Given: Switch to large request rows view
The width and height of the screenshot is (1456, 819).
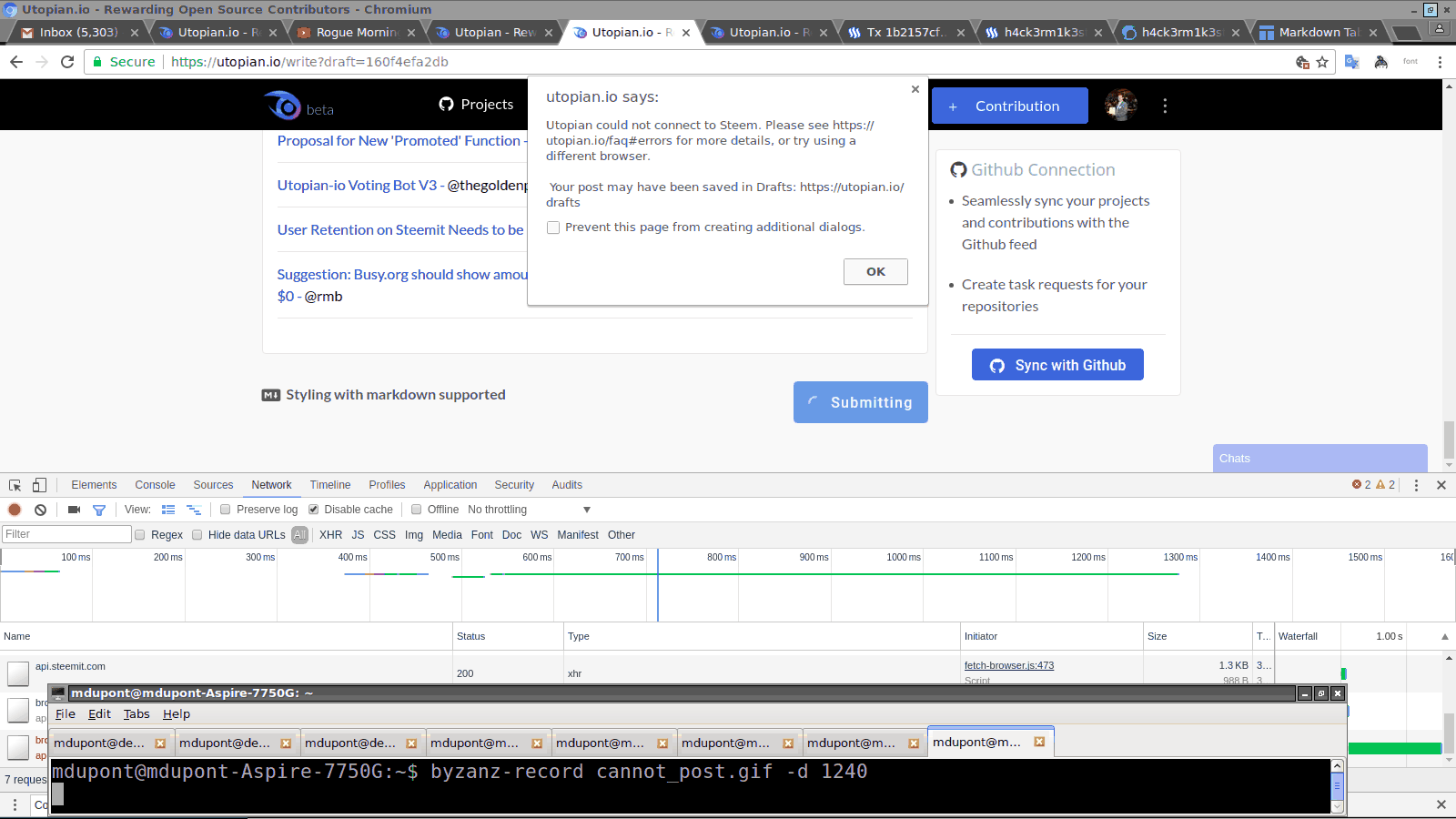Looking at the screenshot, I should [168, 510].
